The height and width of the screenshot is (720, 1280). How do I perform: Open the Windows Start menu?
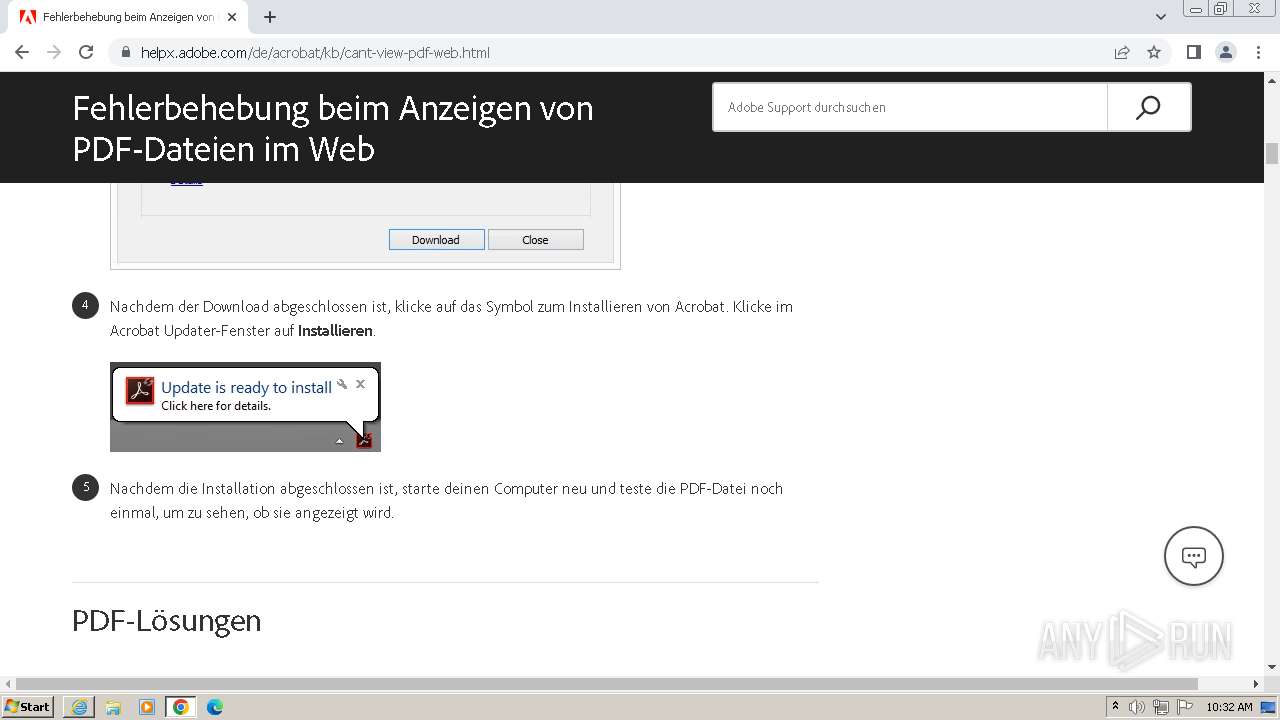28,707
